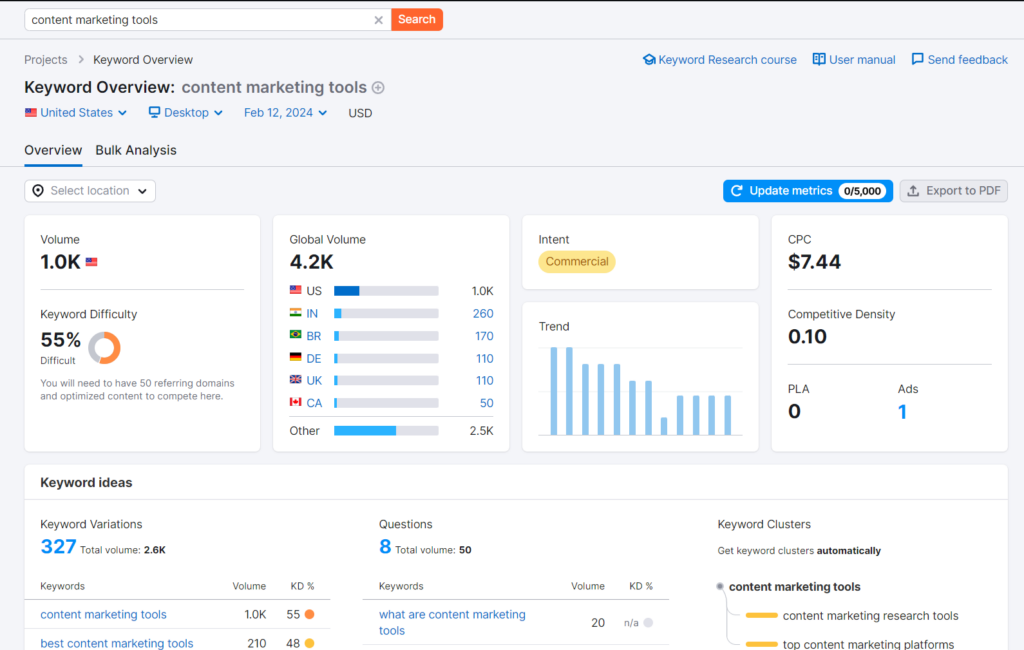The height and width of the screenshot is (650, 1024).
Task: Clear the search field with X icon
Action: (378, 20)
